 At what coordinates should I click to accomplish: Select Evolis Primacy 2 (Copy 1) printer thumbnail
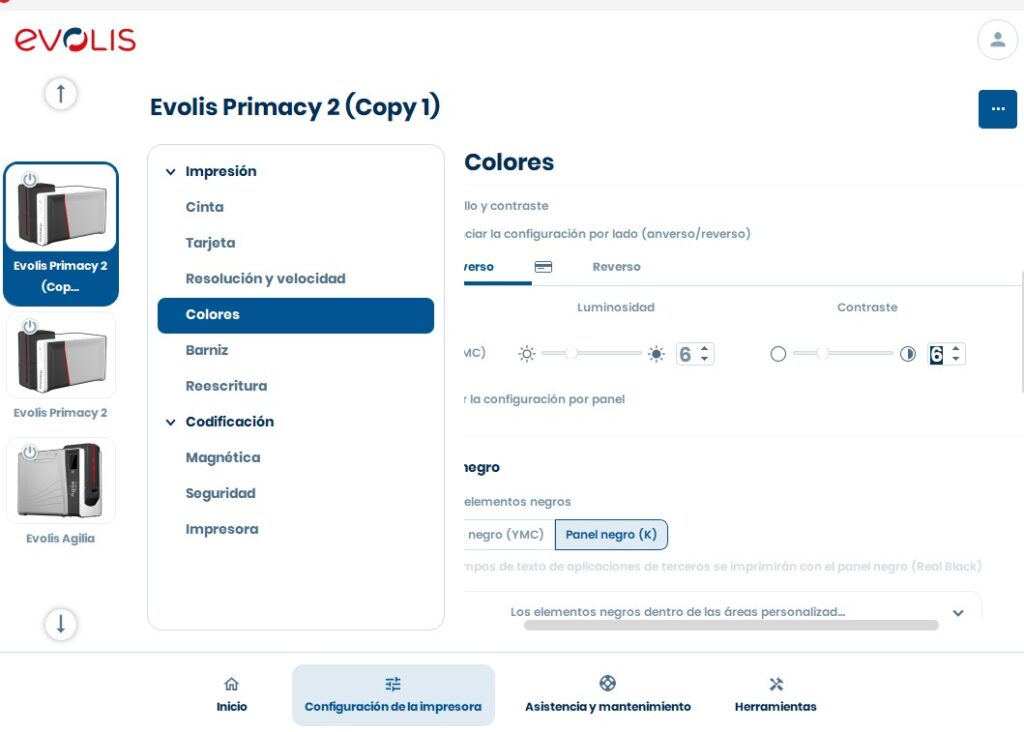click(x=61, y=234)
